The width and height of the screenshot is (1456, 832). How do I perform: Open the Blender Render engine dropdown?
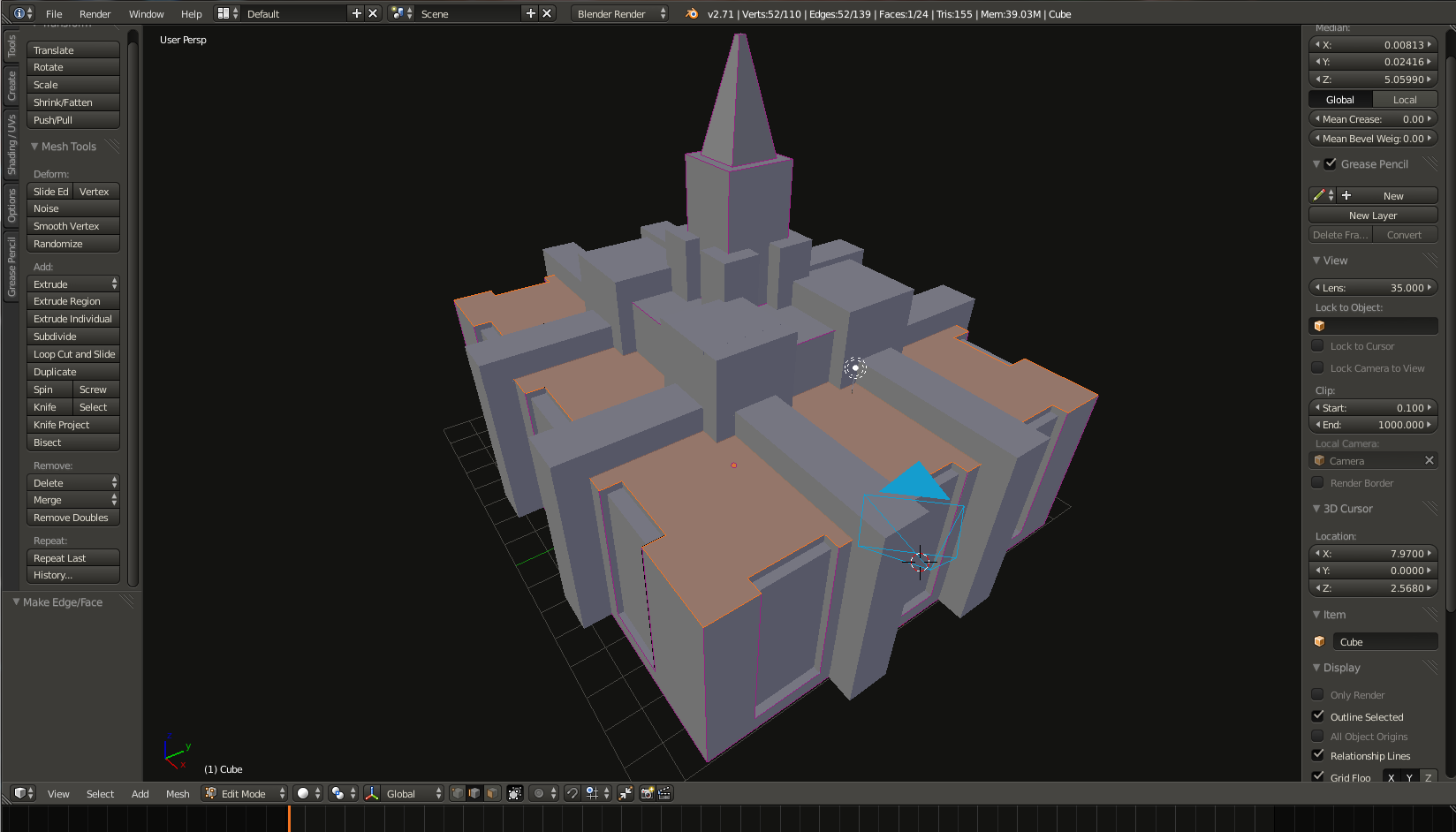coord(620,13)
